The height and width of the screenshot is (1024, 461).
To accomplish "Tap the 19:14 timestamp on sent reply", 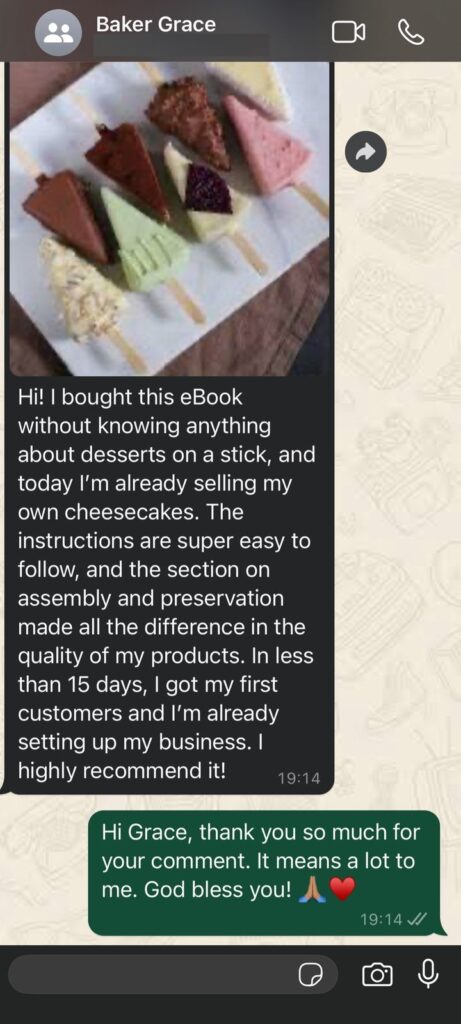I will (381, 920).
